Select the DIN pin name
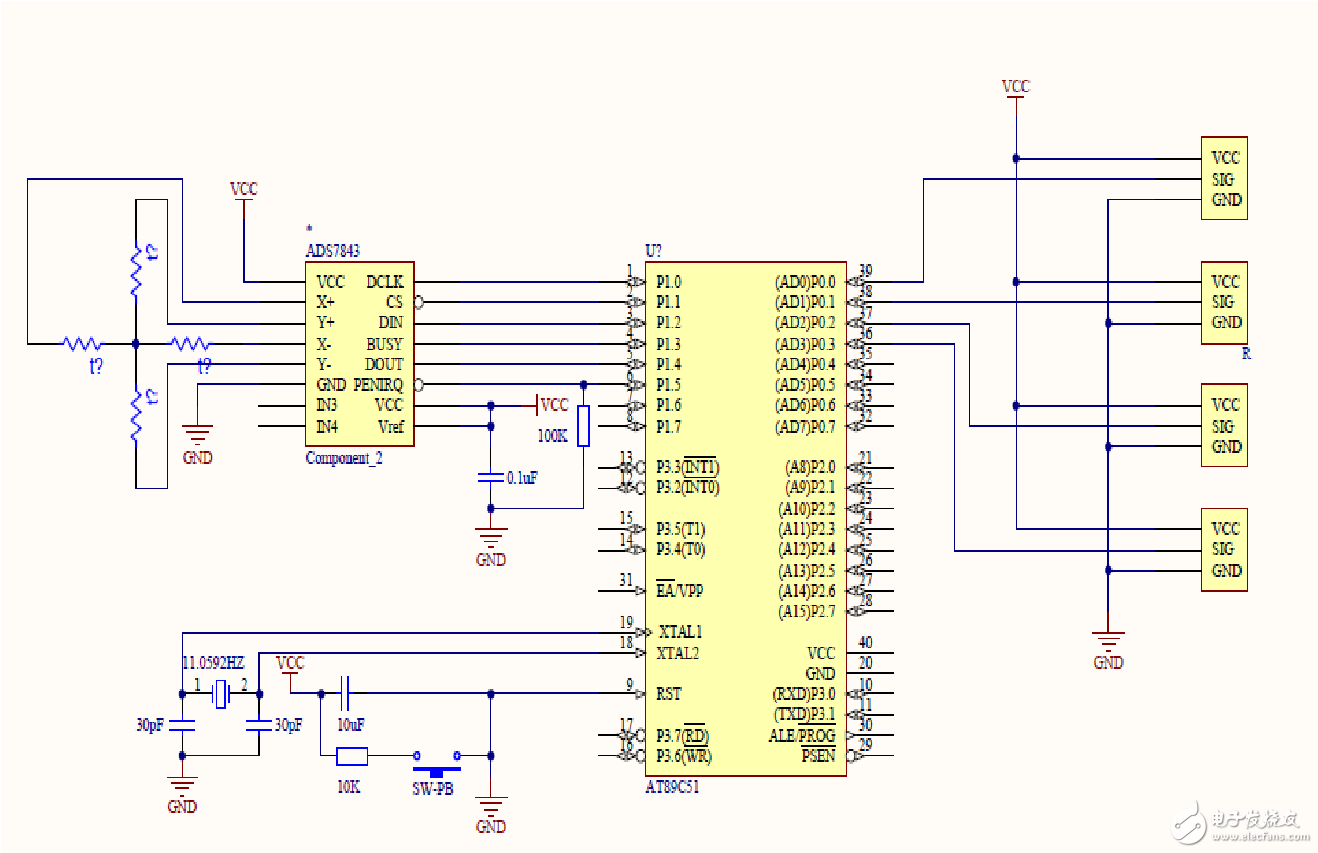Screen dimensions: 1318x853 click(x=391, y=323)
